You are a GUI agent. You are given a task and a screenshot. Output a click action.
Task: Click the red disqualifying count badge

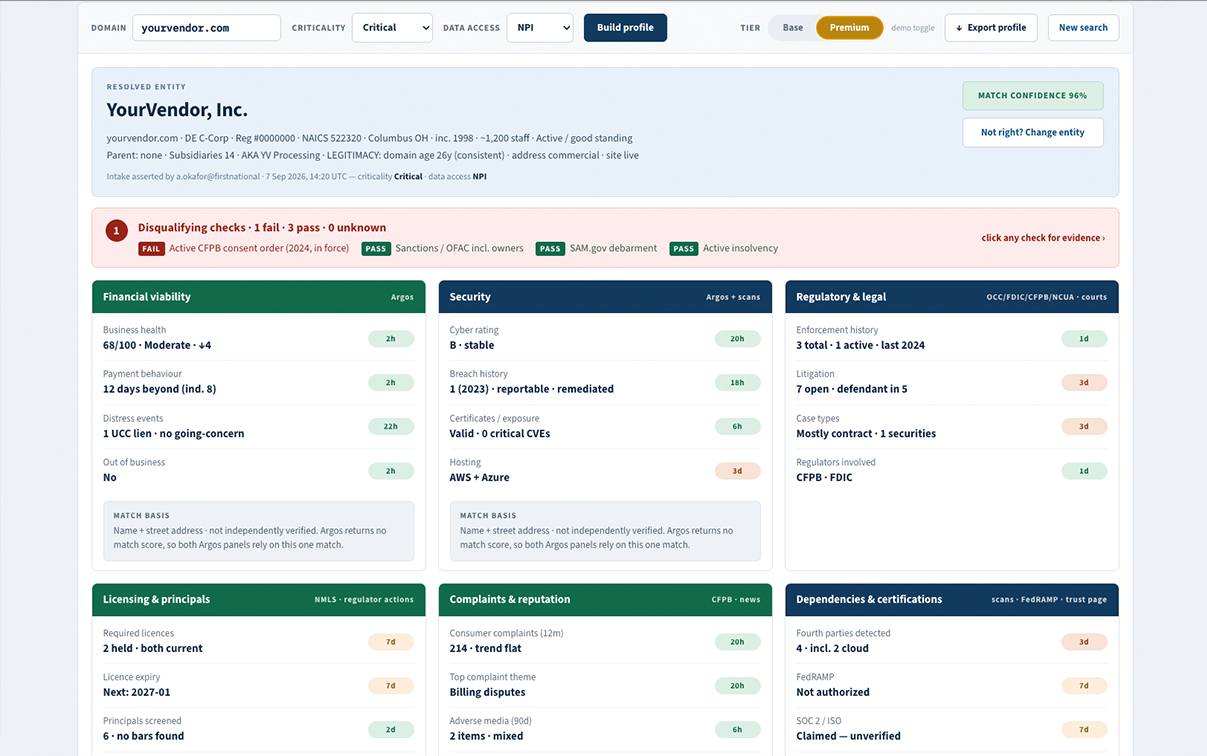click(116, 231)
